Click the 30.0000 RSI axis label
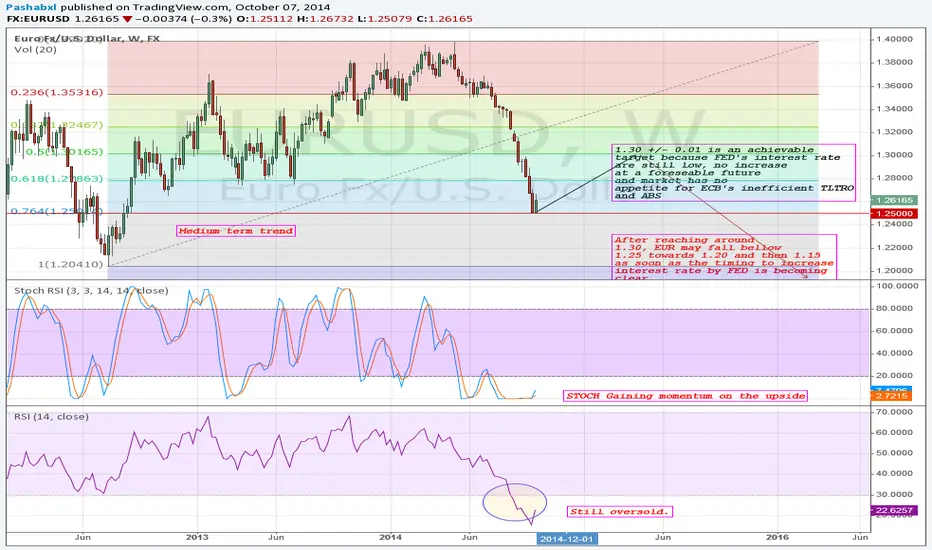This screenshot has width=932, height=550. (x=894, y=495)
